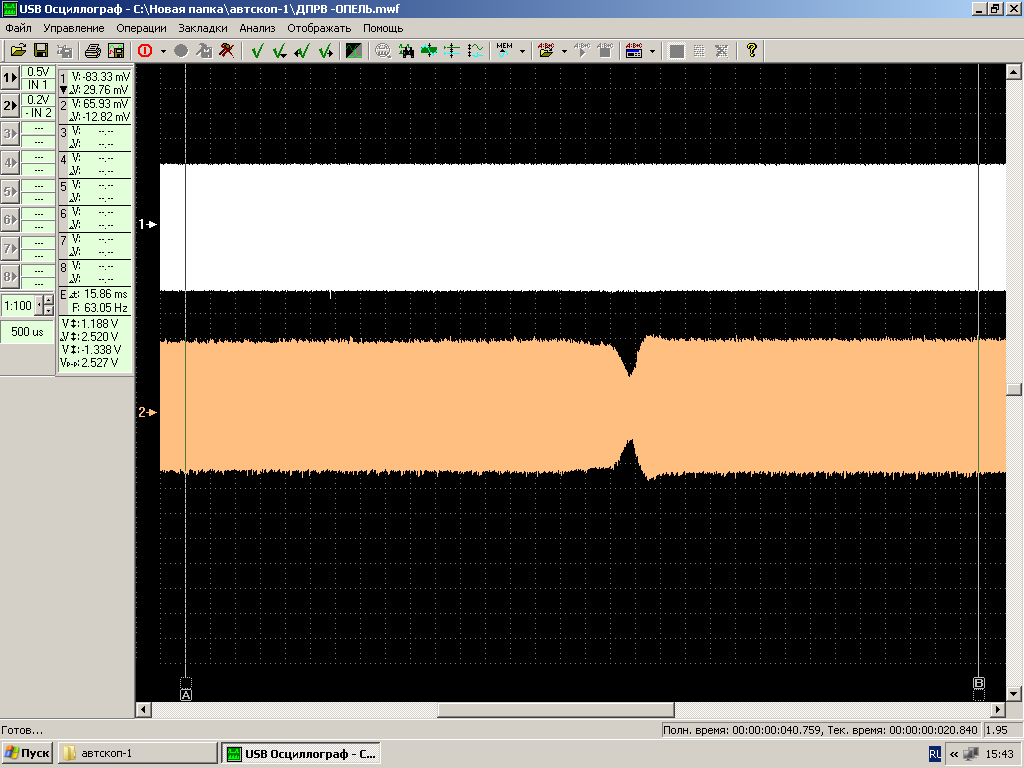The width and height of the screenshot is (1024, 768).
Task: Click the save-waveform-image icon beside the printer
Action: [x=116, y=51]
